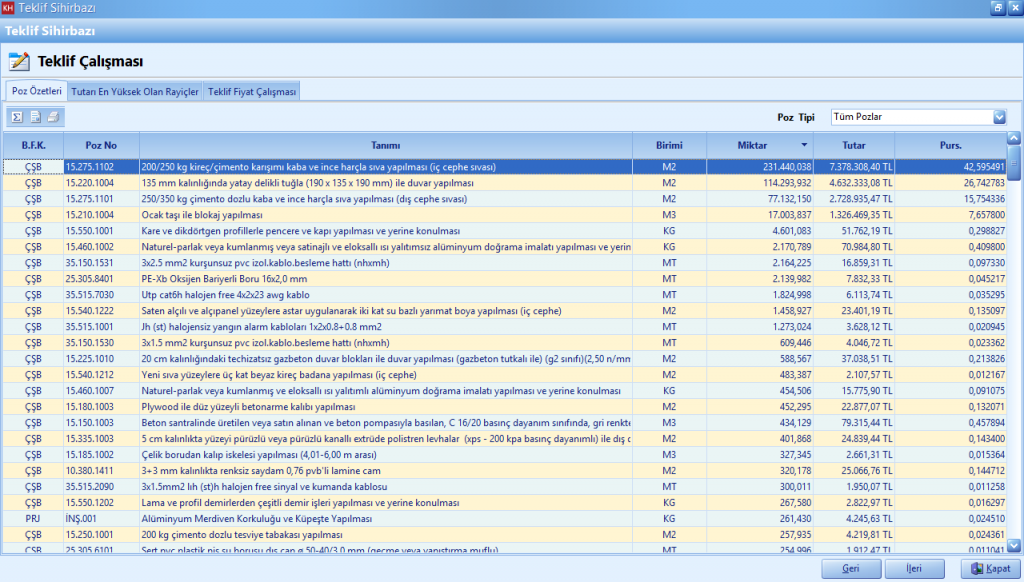Click the export report document icon
1024x582 pixels.
coord(35,117)
